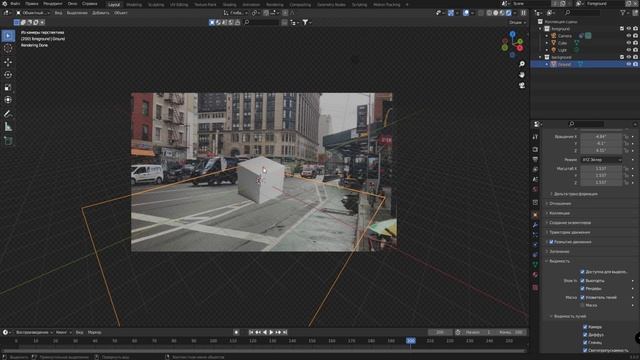Activate the Cursor tool in the left toolbar

pos(8,49)
